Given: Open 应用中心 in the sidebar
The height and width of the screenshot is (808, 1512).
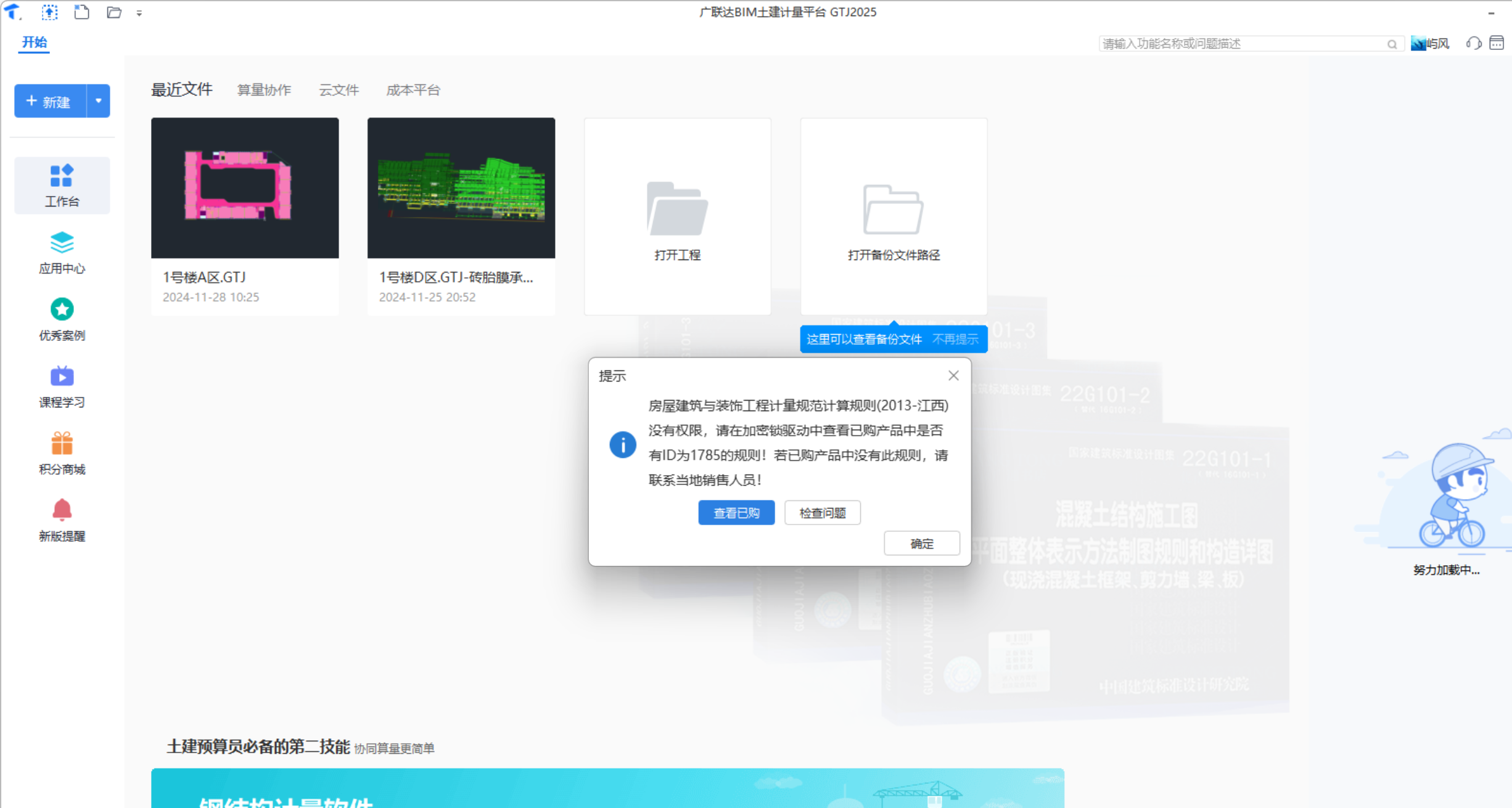Looking at the screenshot, I should (62, 253).
